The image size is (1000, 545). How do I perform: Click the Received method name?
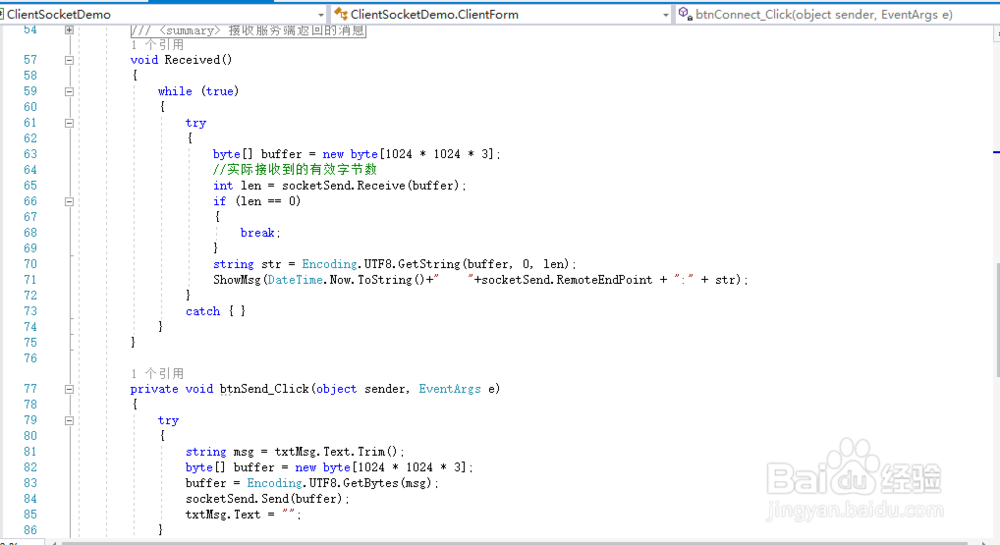192,60
